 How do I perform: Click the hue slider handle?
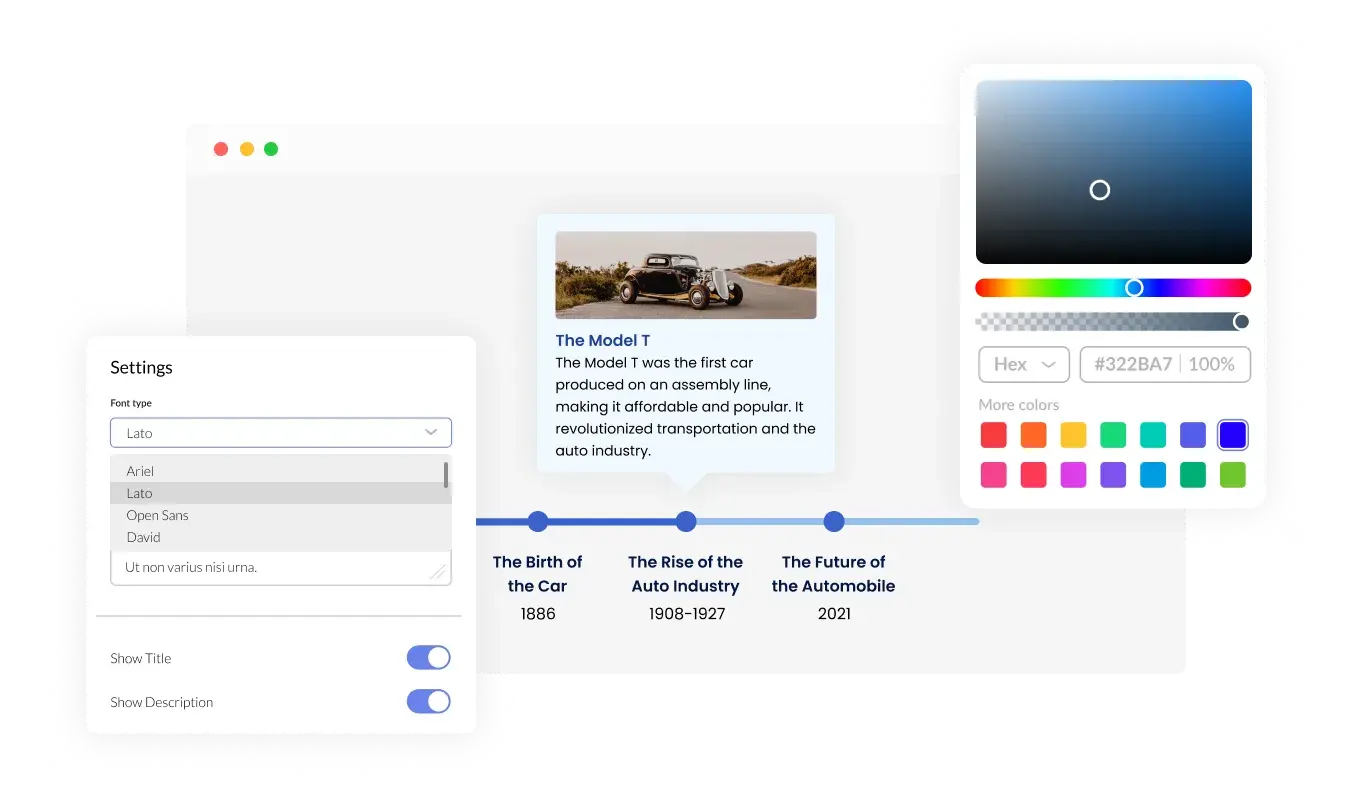coord(1134,287)
